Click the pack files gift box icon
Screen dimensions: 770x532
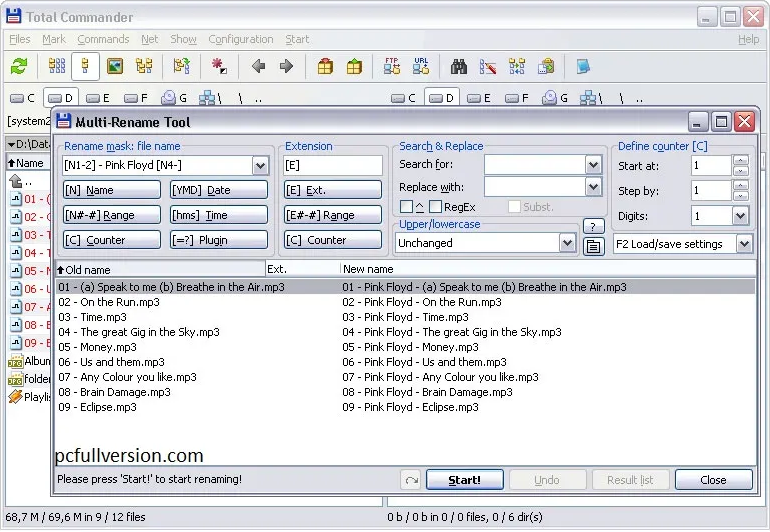click(325, 66)
